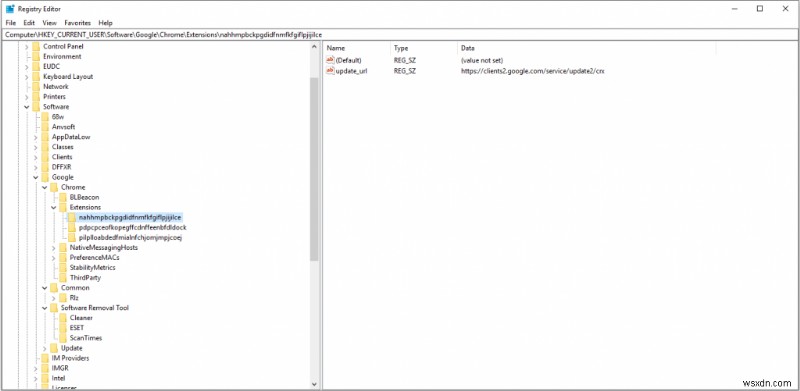
Task: Collapse the Extensions key
Action: tap(54, 207)
